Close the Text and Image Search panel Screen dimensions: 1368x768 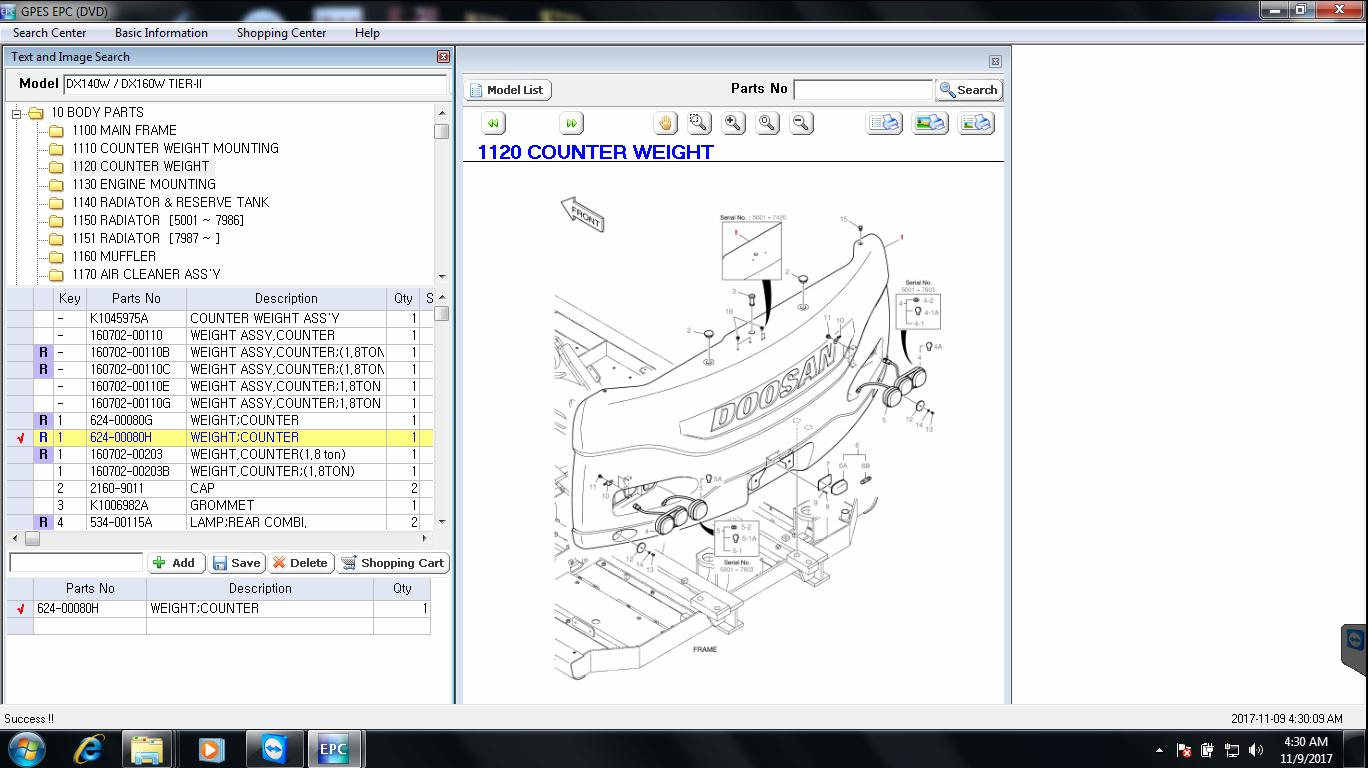(443, 57)
